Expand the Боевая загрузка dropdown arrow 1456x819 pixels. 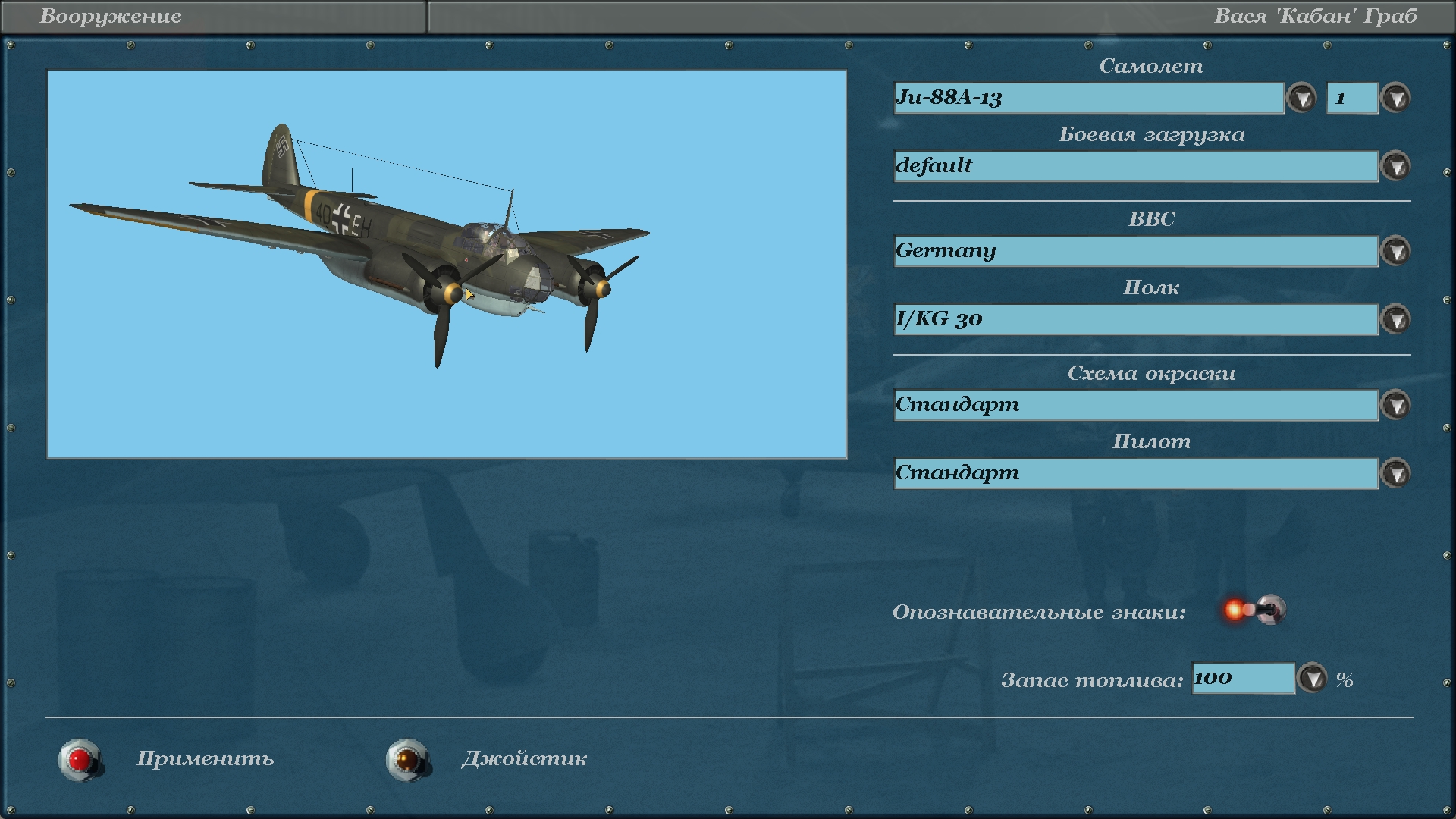1396,166
